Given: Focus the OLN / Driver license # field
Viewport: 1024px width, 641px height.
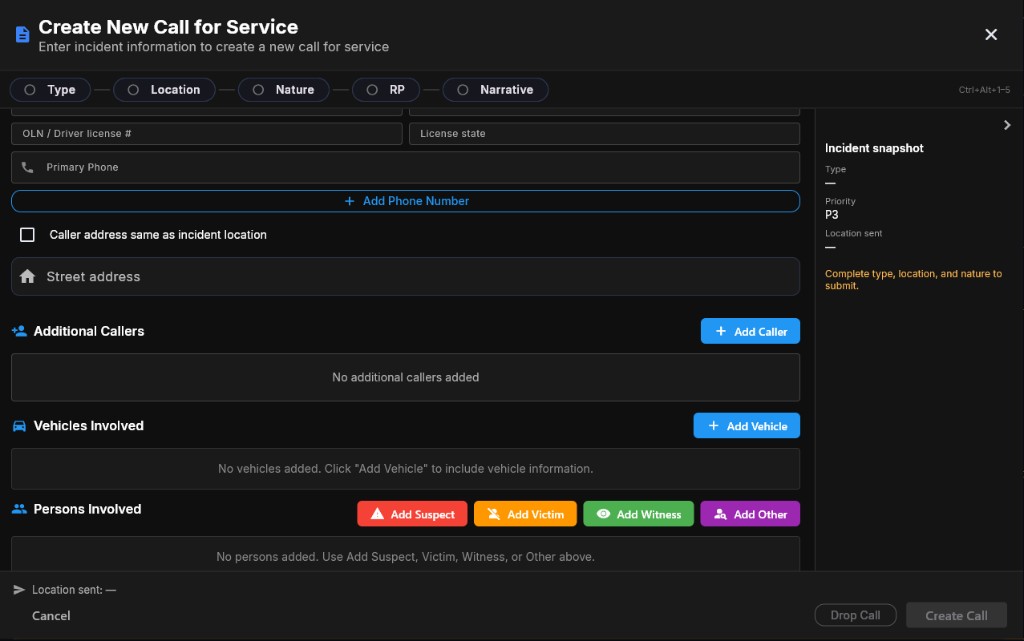Looking at the screenshot, I should click(x=207, y=133).
